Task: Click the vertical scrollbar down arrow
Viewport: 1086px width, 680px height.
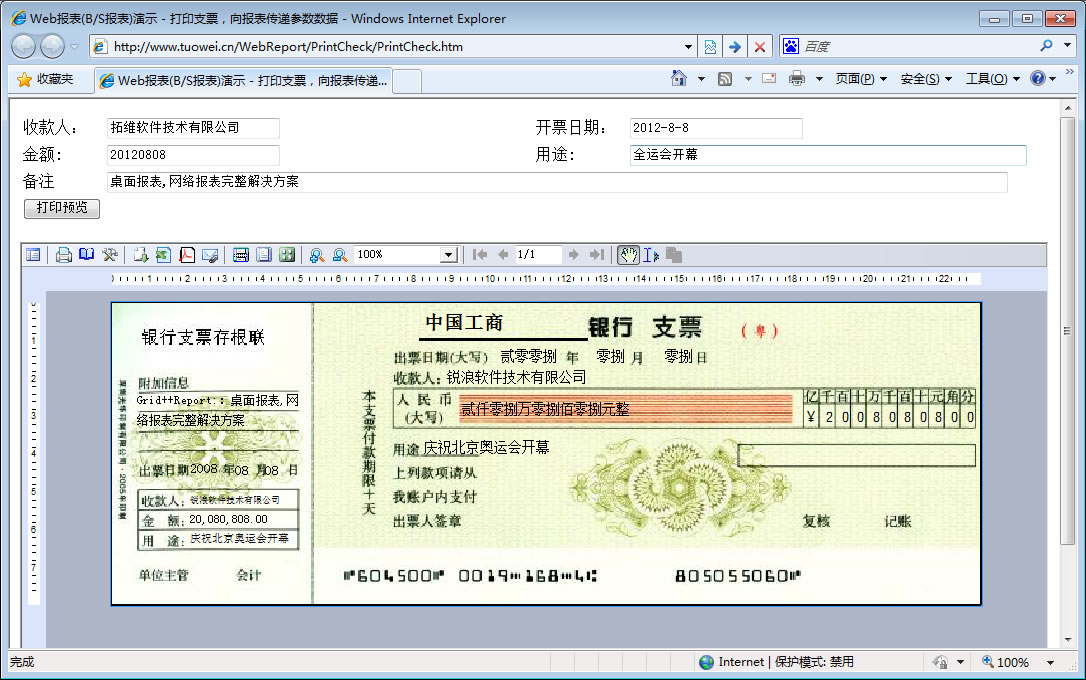Action: (x=1067, y=641)
